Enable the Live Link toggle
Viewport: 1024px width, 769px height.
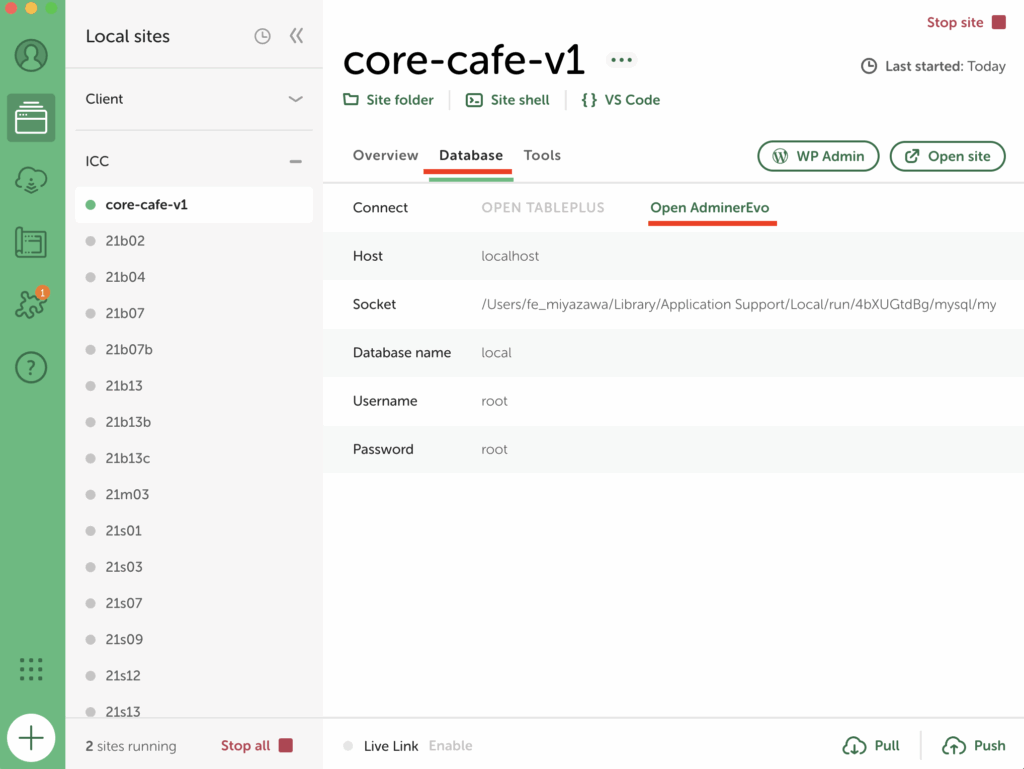pos(450,746)
